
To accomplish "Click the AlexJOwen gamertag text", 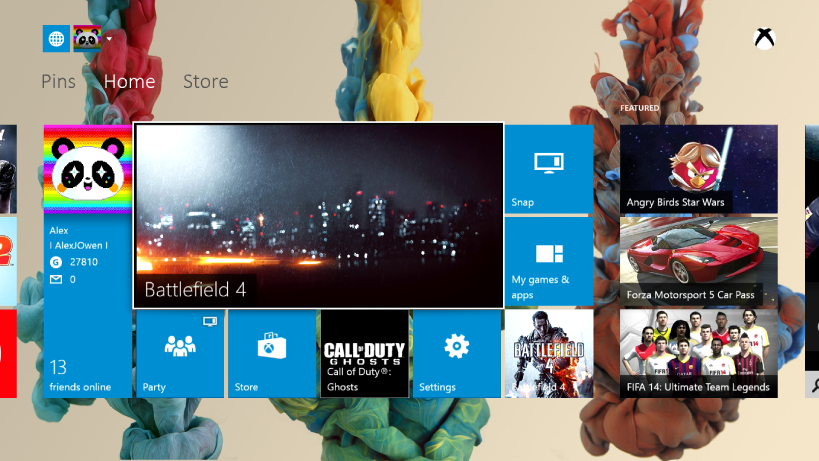I will (79, 245).
